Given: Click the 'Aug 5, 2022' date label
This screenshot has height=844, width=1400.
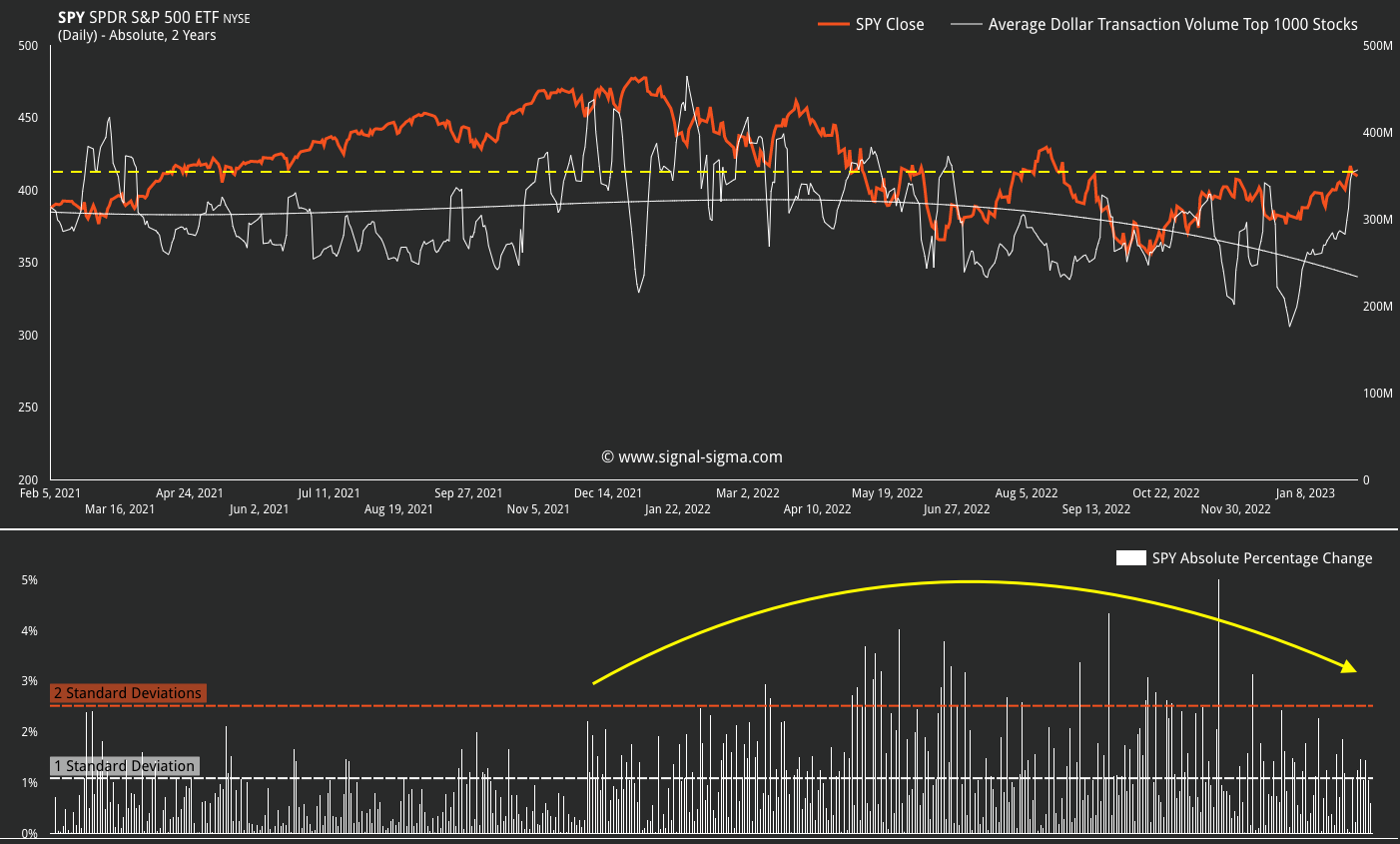Looking at the screenshot, I should [x=1027, y=492].
